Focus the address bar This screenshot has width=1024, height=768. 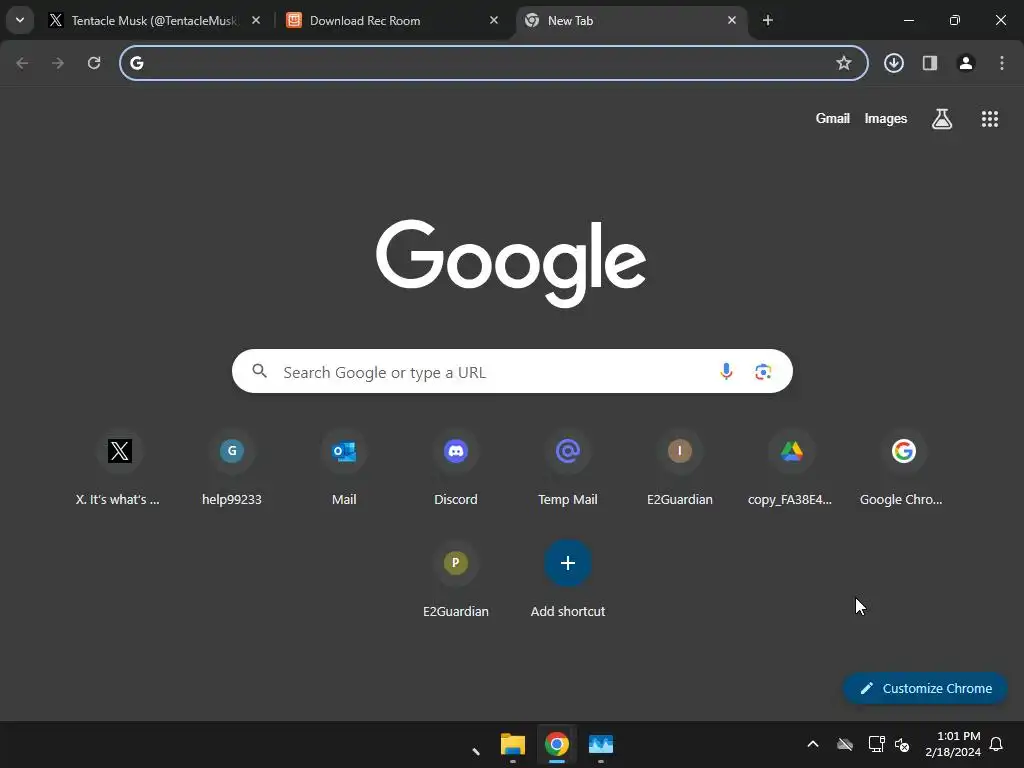[494, 63]
